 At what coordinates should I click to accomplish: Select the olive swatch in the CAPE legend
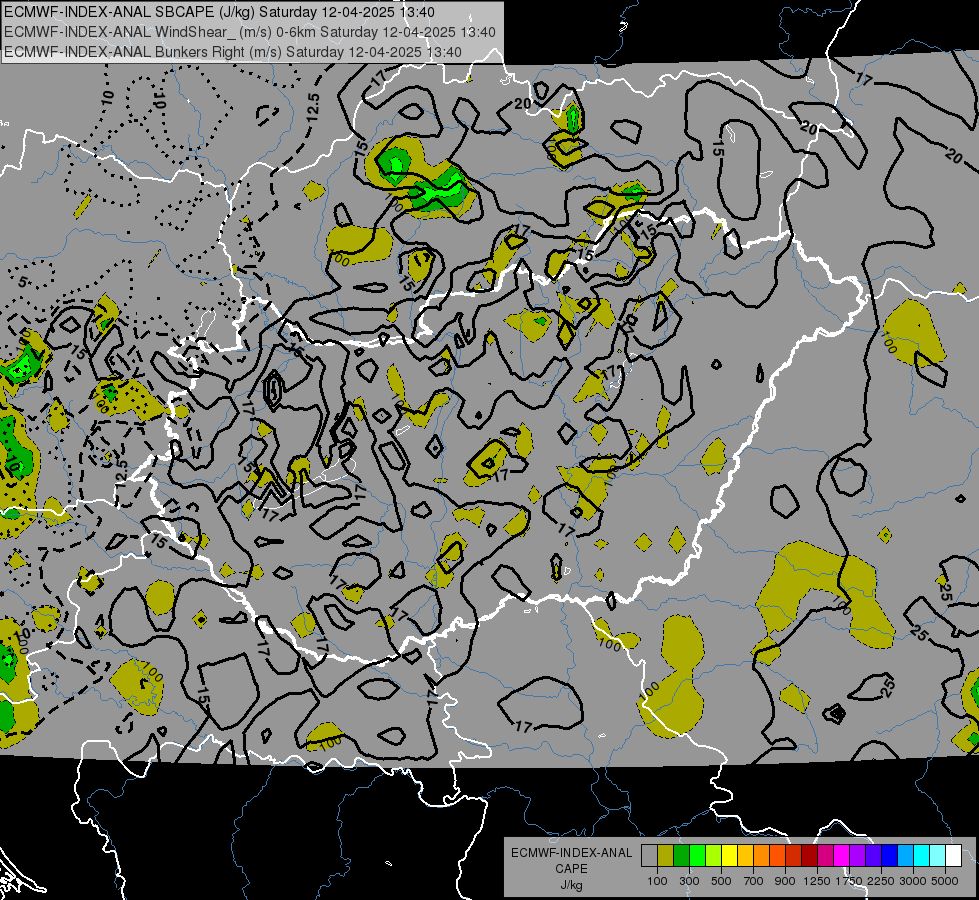click(x=666, y=855)
